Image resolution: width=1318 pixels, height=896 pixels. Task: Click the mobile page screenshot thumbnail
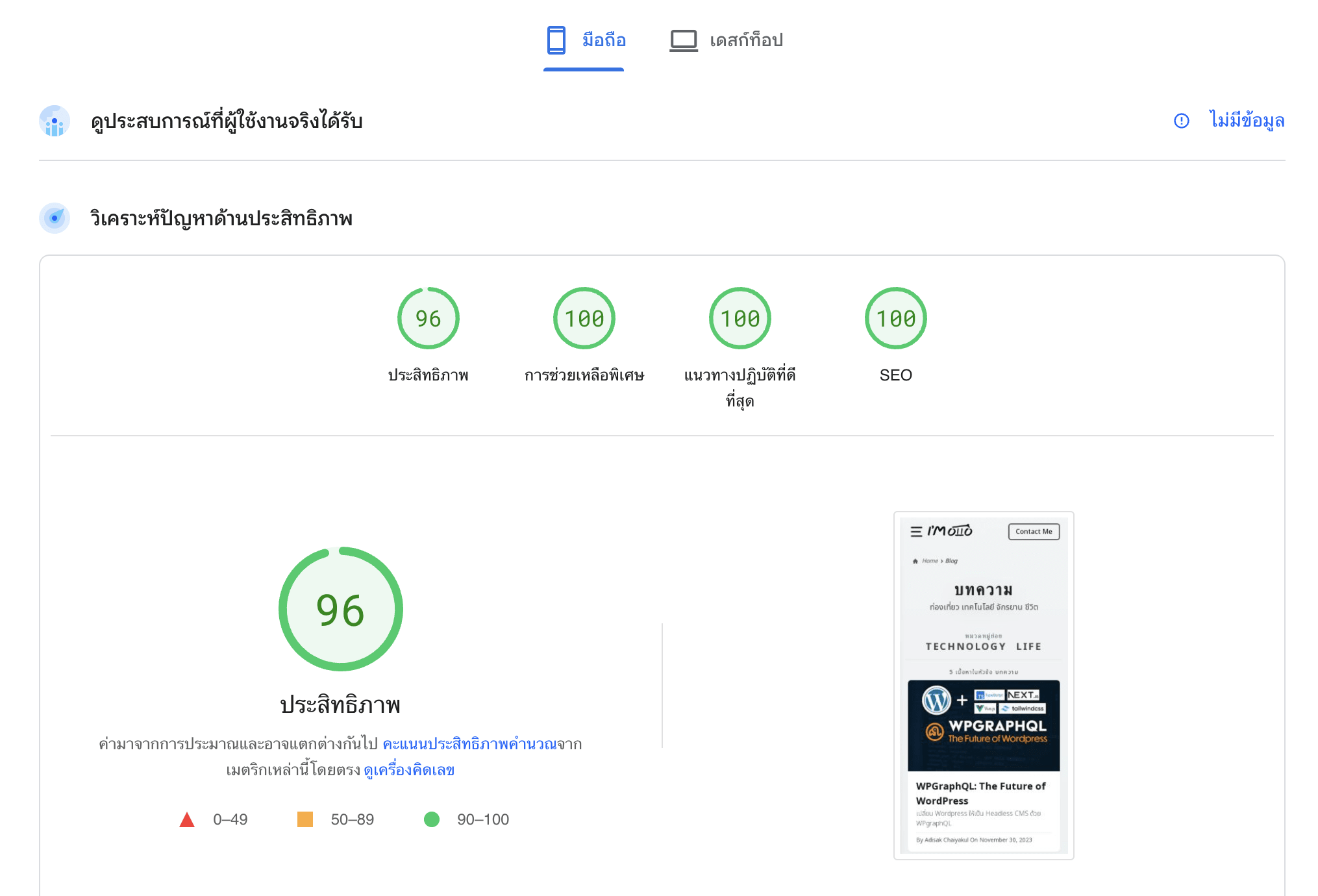click(983, 685)
